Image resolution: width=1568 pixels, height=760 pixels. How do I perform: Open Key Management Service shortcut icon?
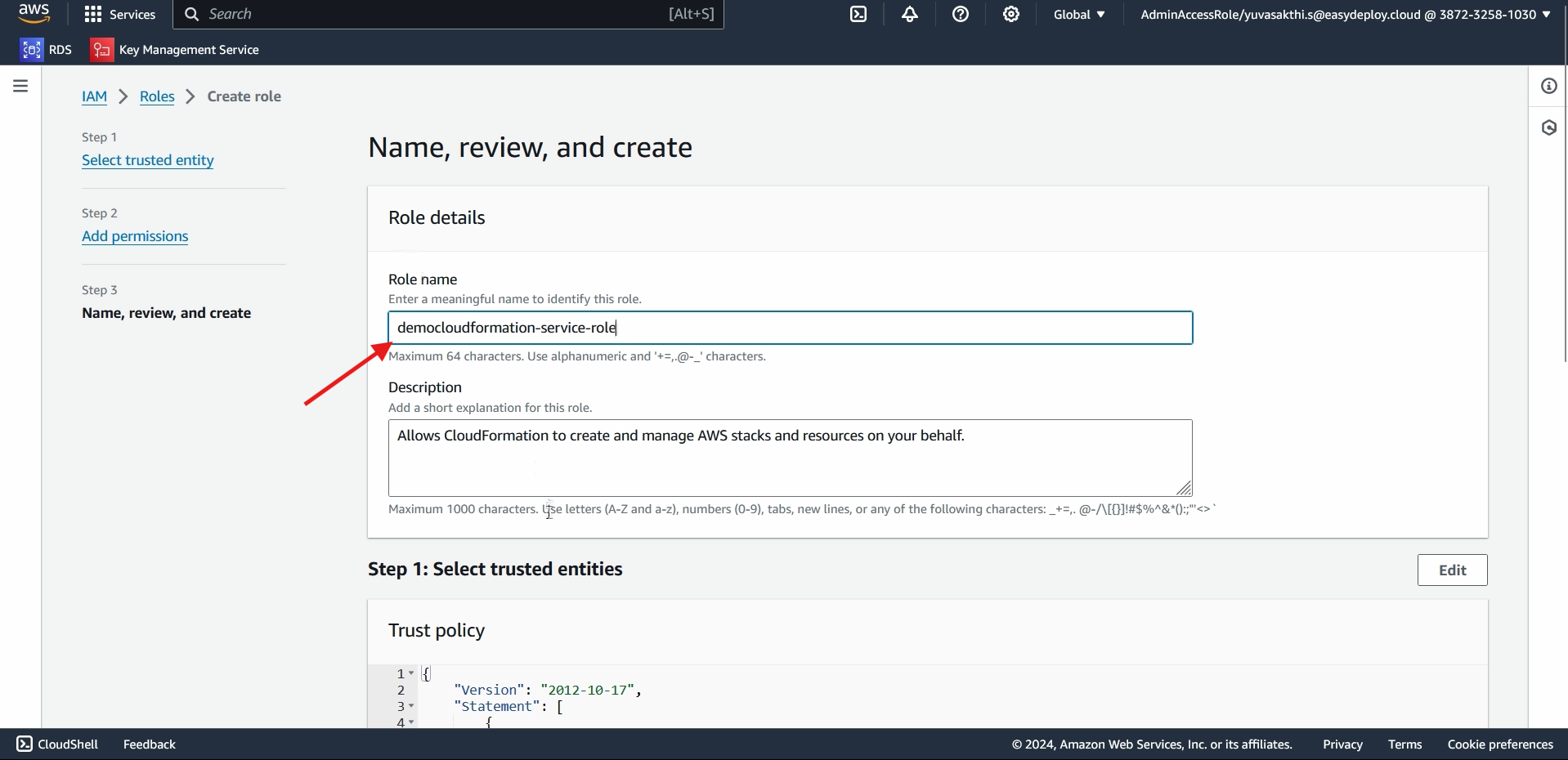click(101, 50)
